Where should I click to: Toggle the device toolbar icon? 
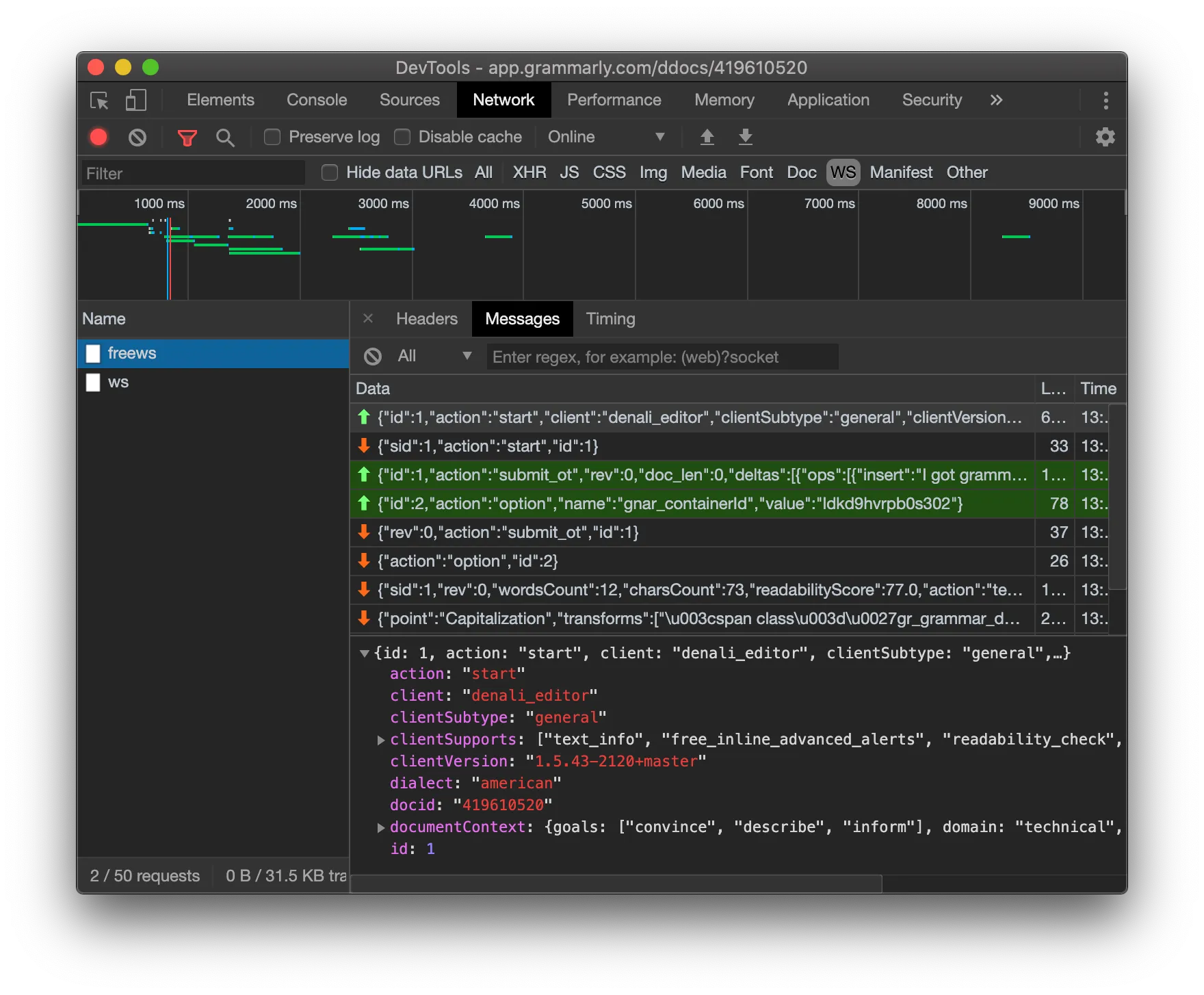(x=136, y=101)
